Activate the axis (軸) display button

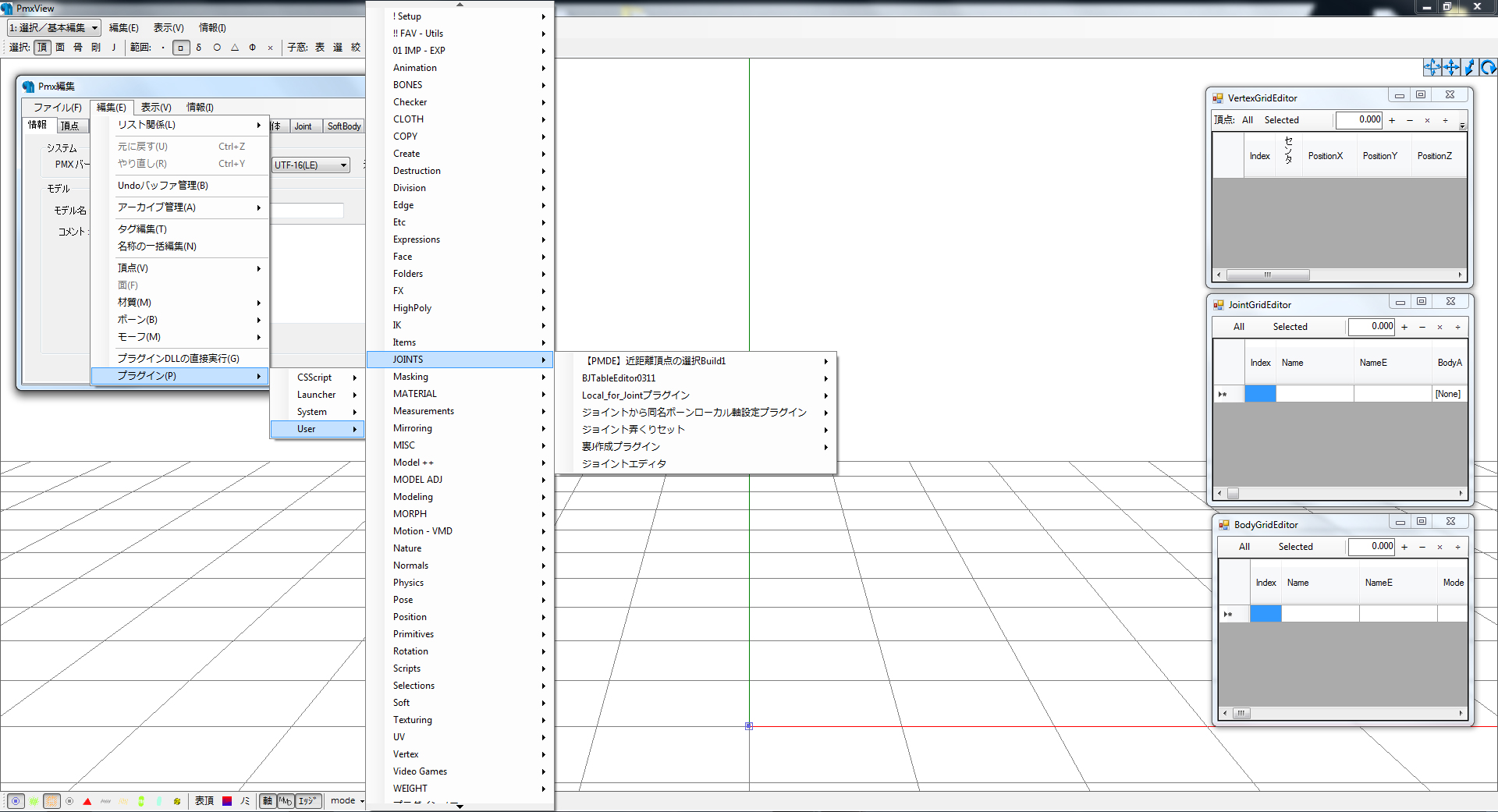tap(268, 800)
